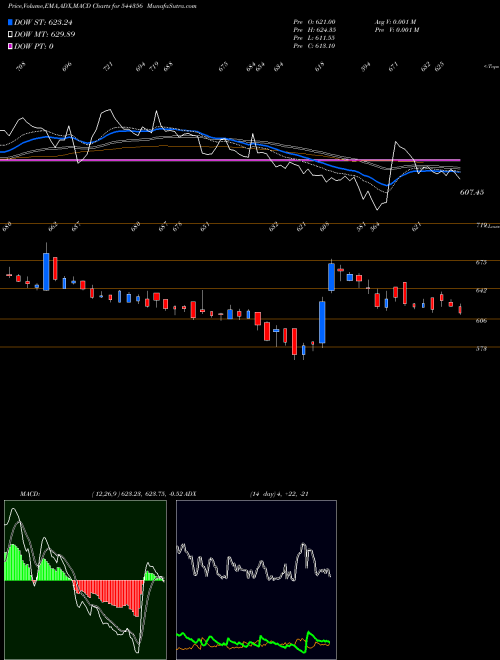Viewport: 500px width, 660px height.
Task: Click the 578 price axis label
Action: [x=481, y=349]
